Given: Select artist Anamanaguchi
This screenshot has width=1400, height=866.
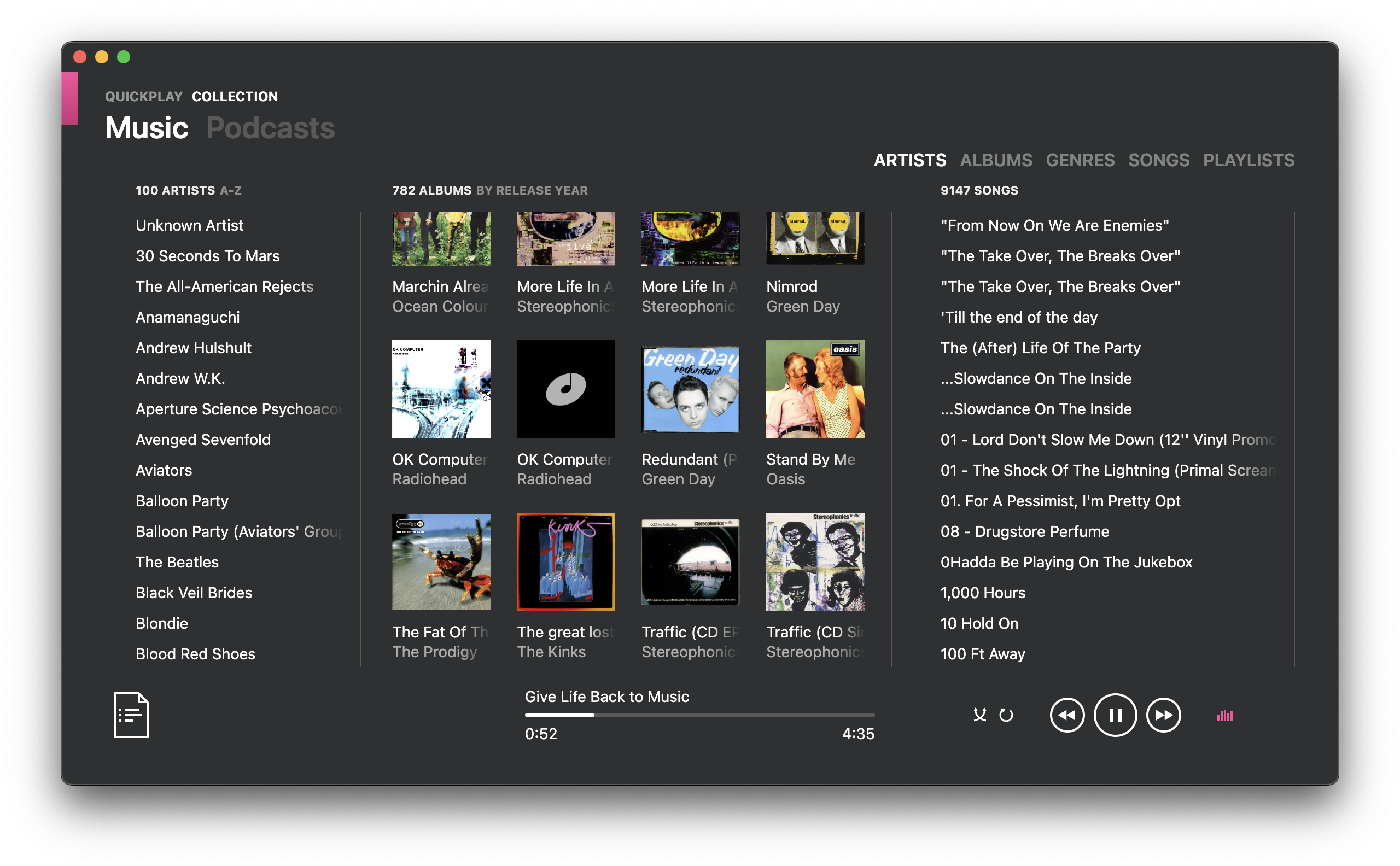Looking at the screenshot, I should click(x=188, y=317).
